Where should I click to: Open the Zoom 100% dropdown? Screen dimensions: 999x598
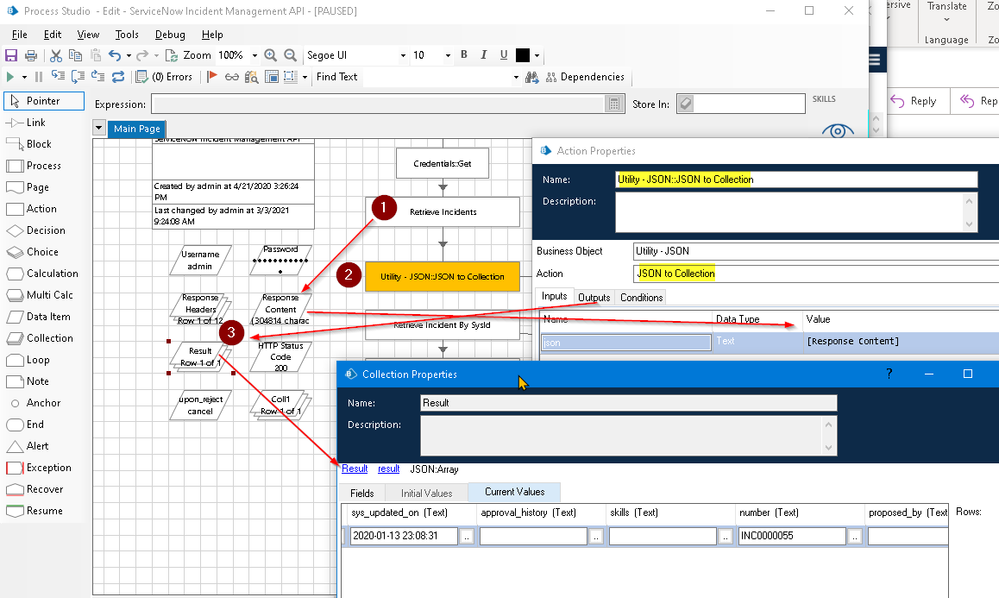255,56
